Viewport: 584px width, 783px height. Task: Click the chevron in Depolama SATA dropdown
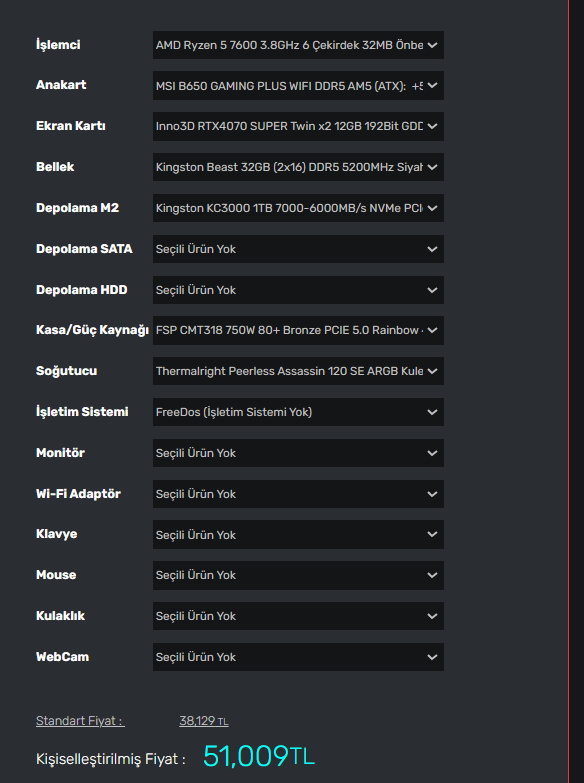tap(433, 249)
